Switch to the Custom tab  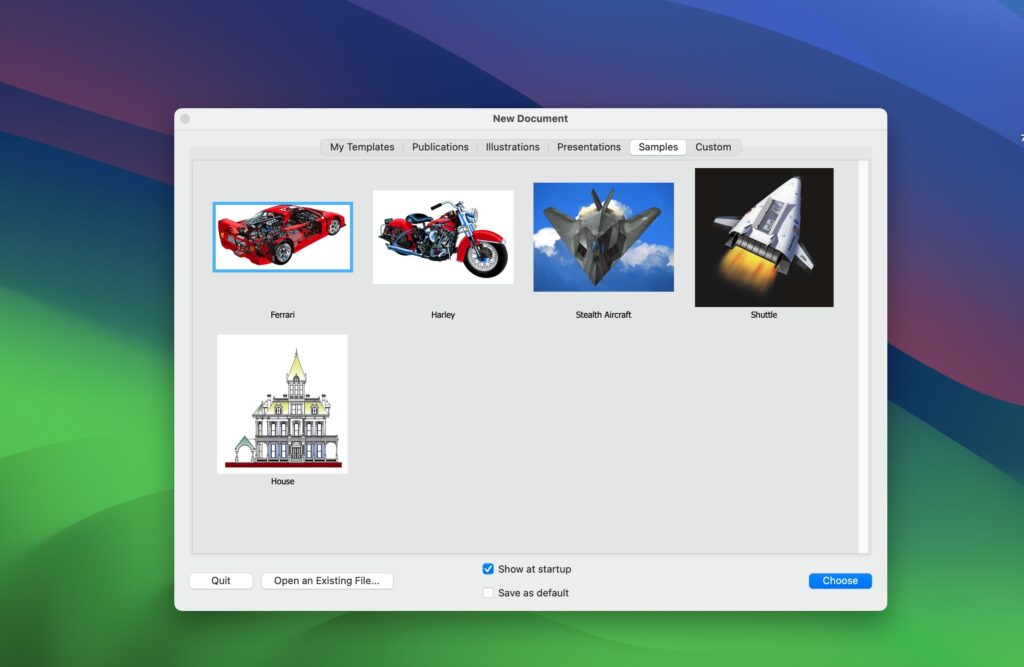tap(714, 147)
